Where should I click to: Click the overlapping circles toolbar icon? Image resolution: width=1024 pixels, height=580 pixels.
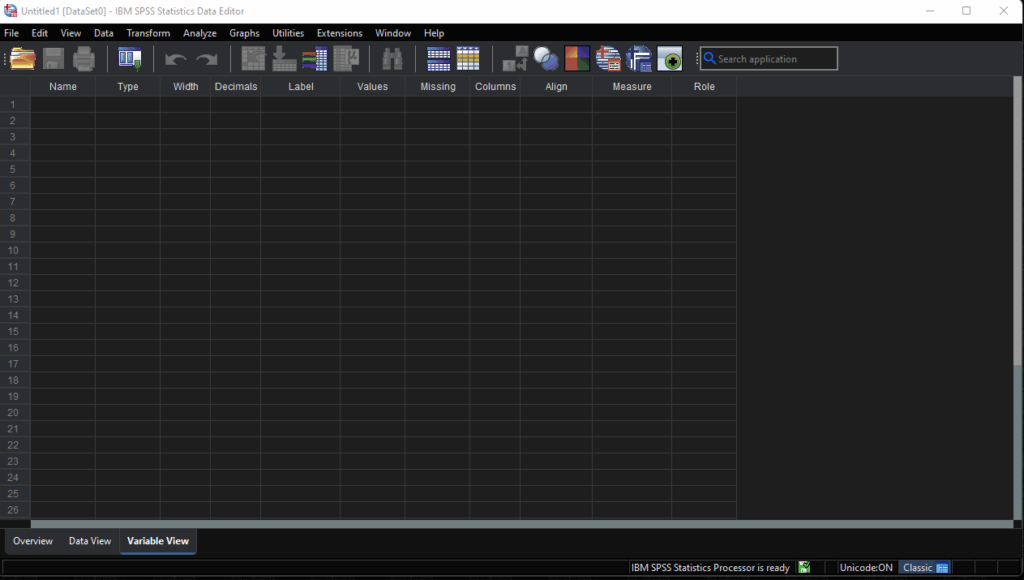(546, 59)
